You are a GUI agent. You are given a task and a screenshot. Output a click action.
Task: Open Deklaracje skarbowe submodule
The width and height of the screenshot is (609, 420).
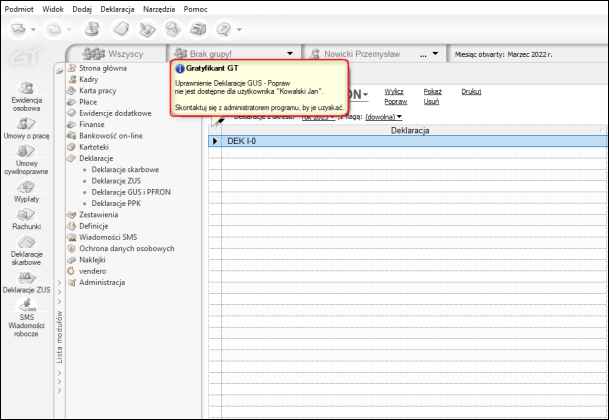(125, 169)
